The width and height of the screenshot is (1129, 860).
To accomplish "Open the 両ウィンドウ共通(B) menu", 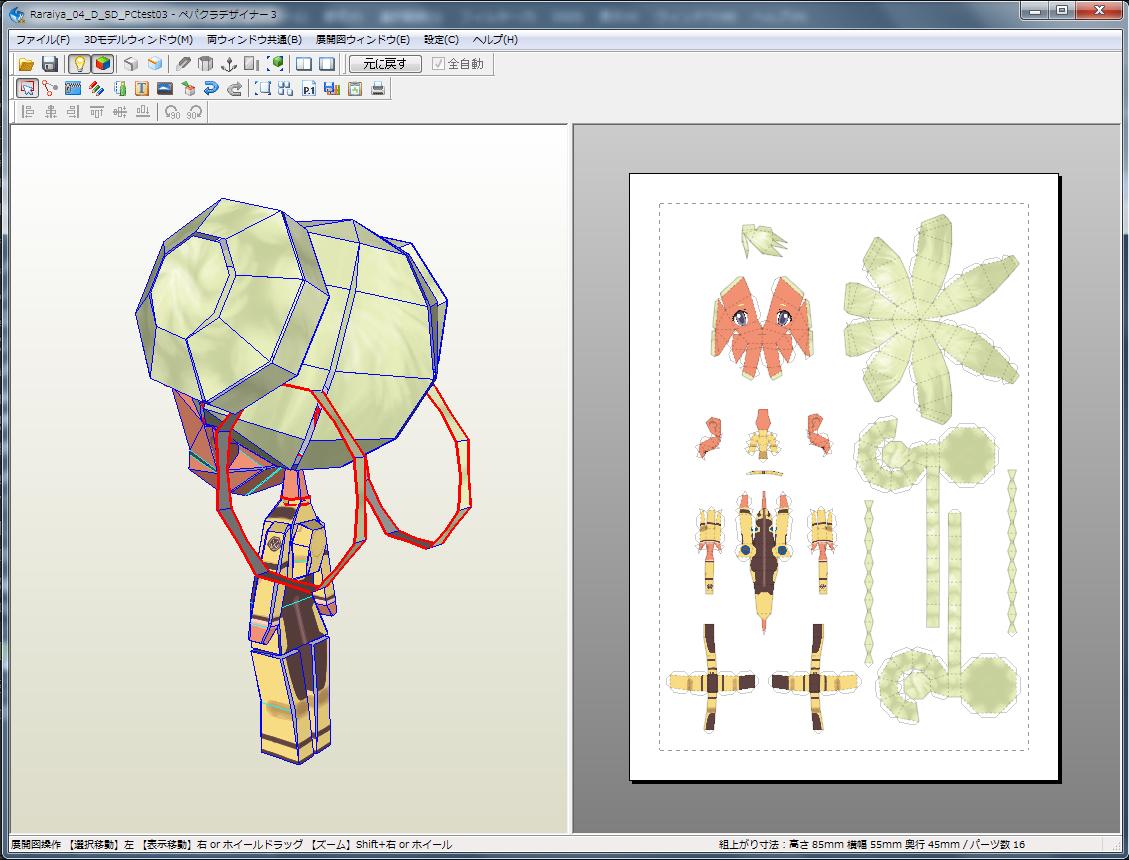I will click(x=254, y=40).
